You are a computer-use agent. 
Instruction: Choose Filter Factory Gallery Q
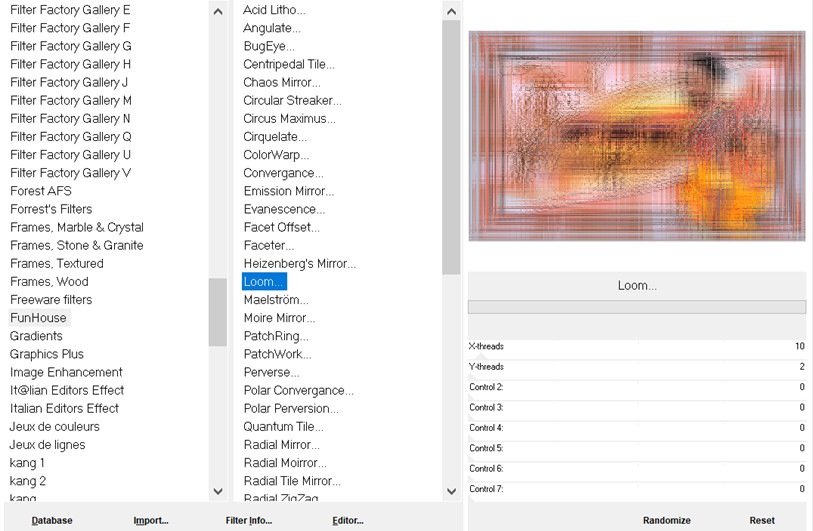70,137
